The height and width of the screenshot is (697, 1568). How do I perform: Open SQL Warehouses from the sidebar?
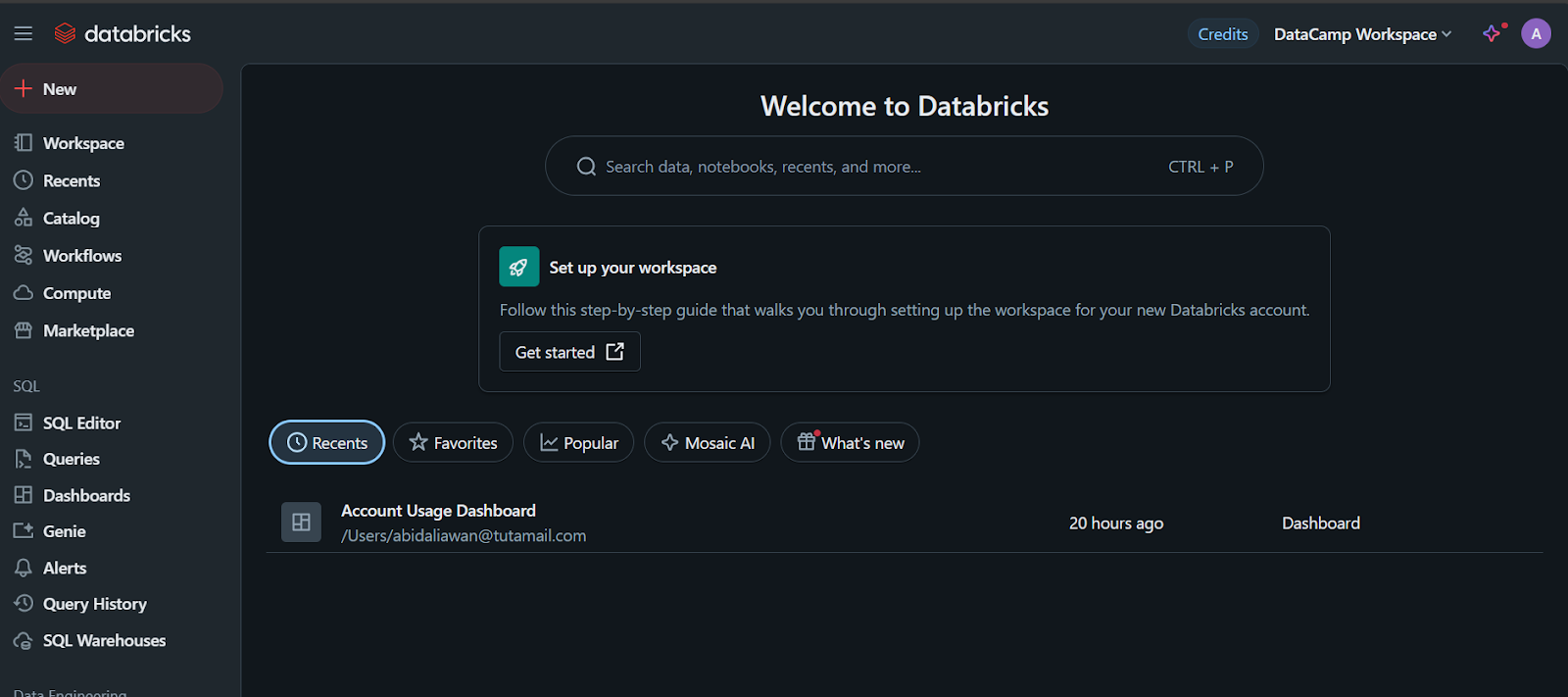tap(104, 640)
